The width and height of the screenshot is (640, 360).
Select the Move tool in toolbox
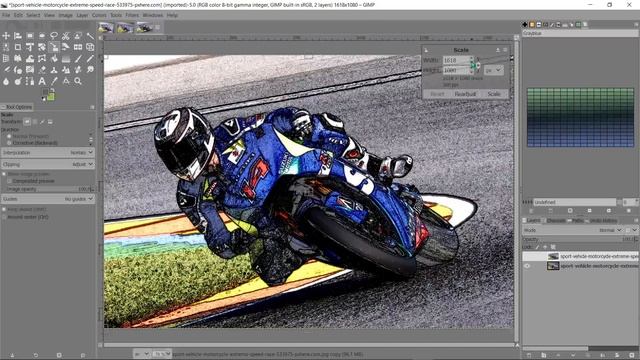click(6, 36)
